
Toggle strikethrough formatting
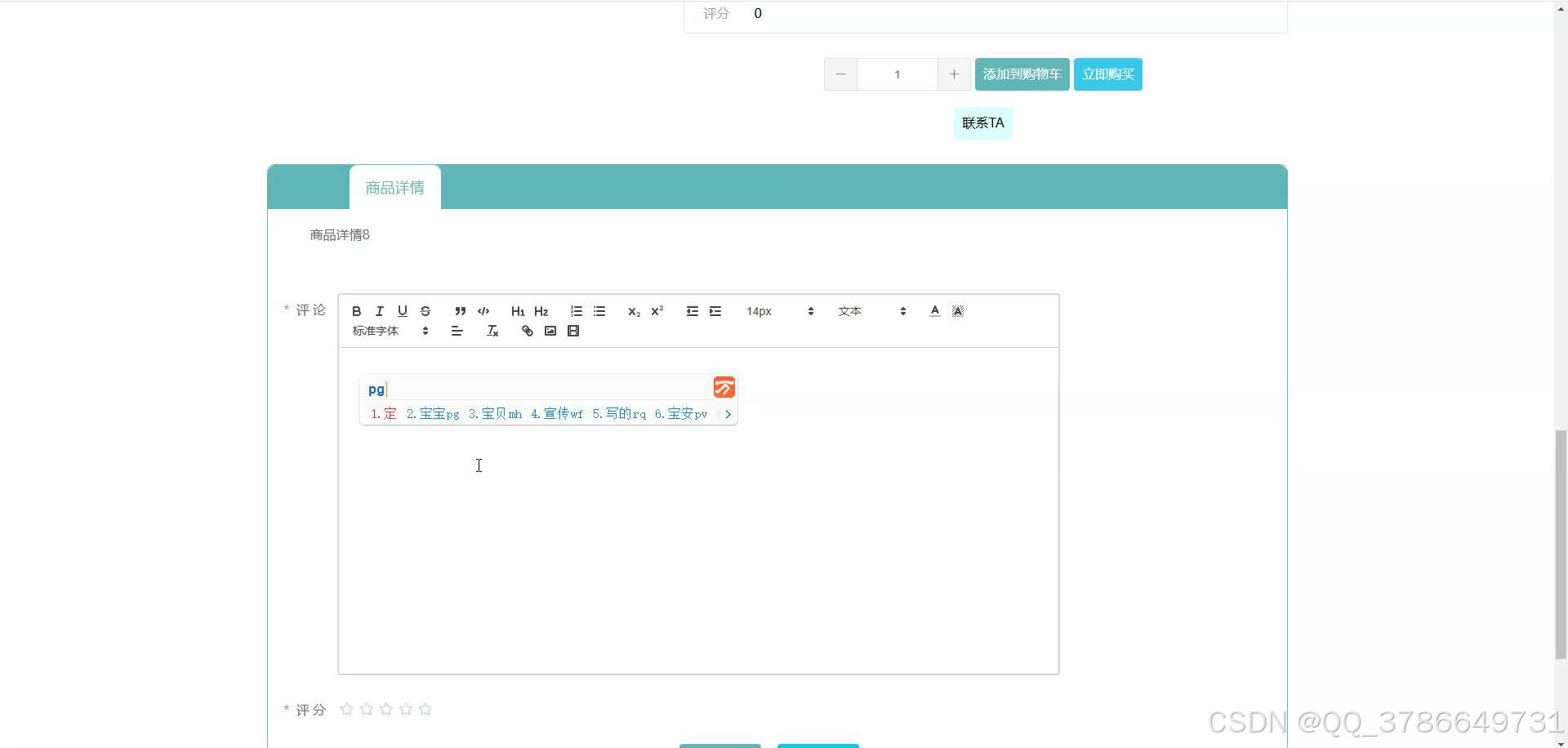[x=425, y=311]
